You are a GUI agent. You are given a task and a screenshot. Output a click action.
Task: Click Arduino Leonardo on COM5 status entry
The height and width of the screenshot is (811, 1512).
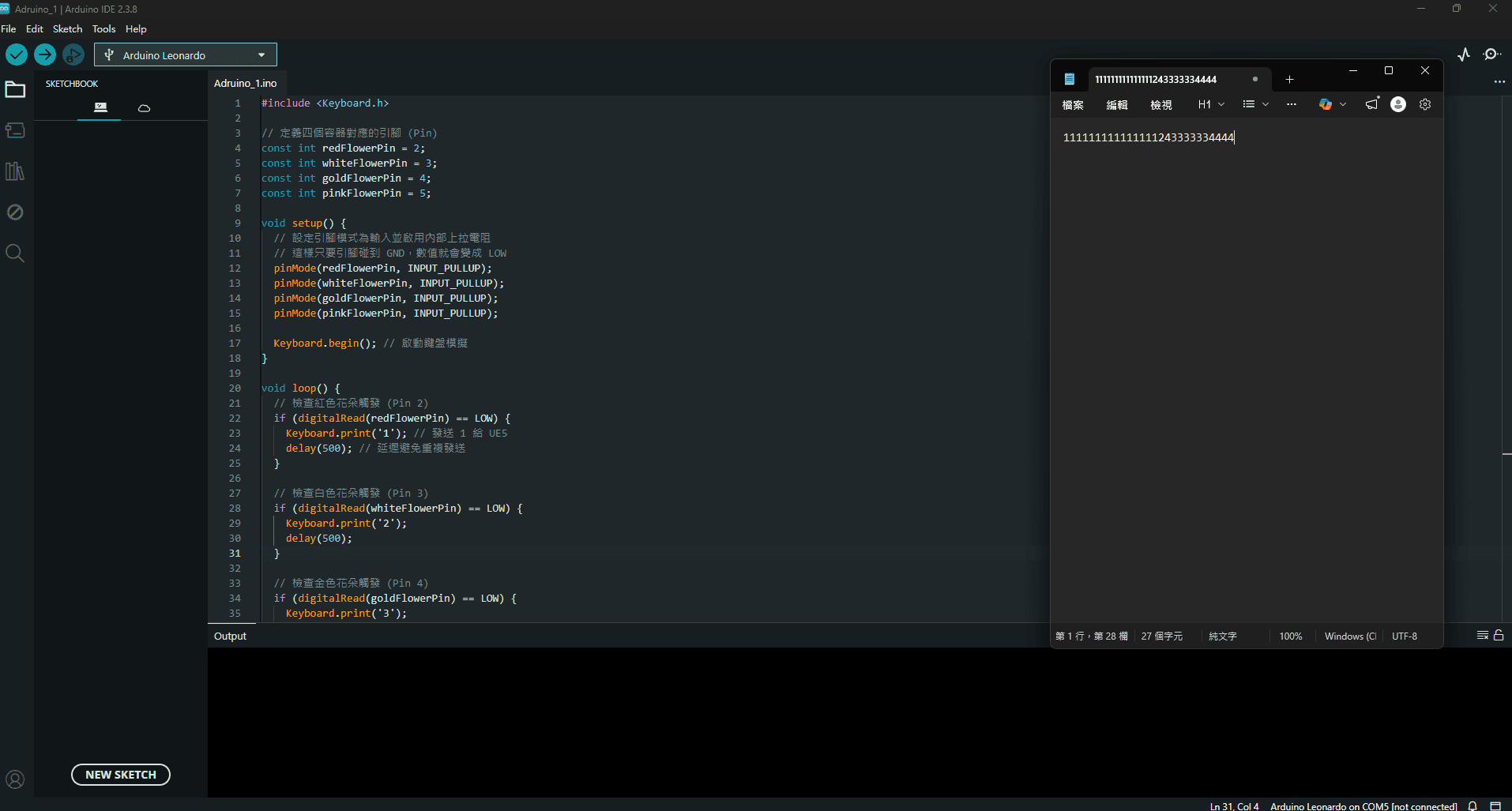coord(1363,806)
